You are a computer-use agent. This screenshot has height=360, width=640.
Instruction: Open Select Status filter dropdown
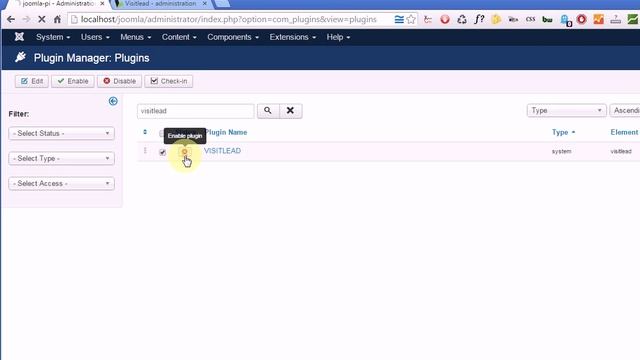pos(61,133)
